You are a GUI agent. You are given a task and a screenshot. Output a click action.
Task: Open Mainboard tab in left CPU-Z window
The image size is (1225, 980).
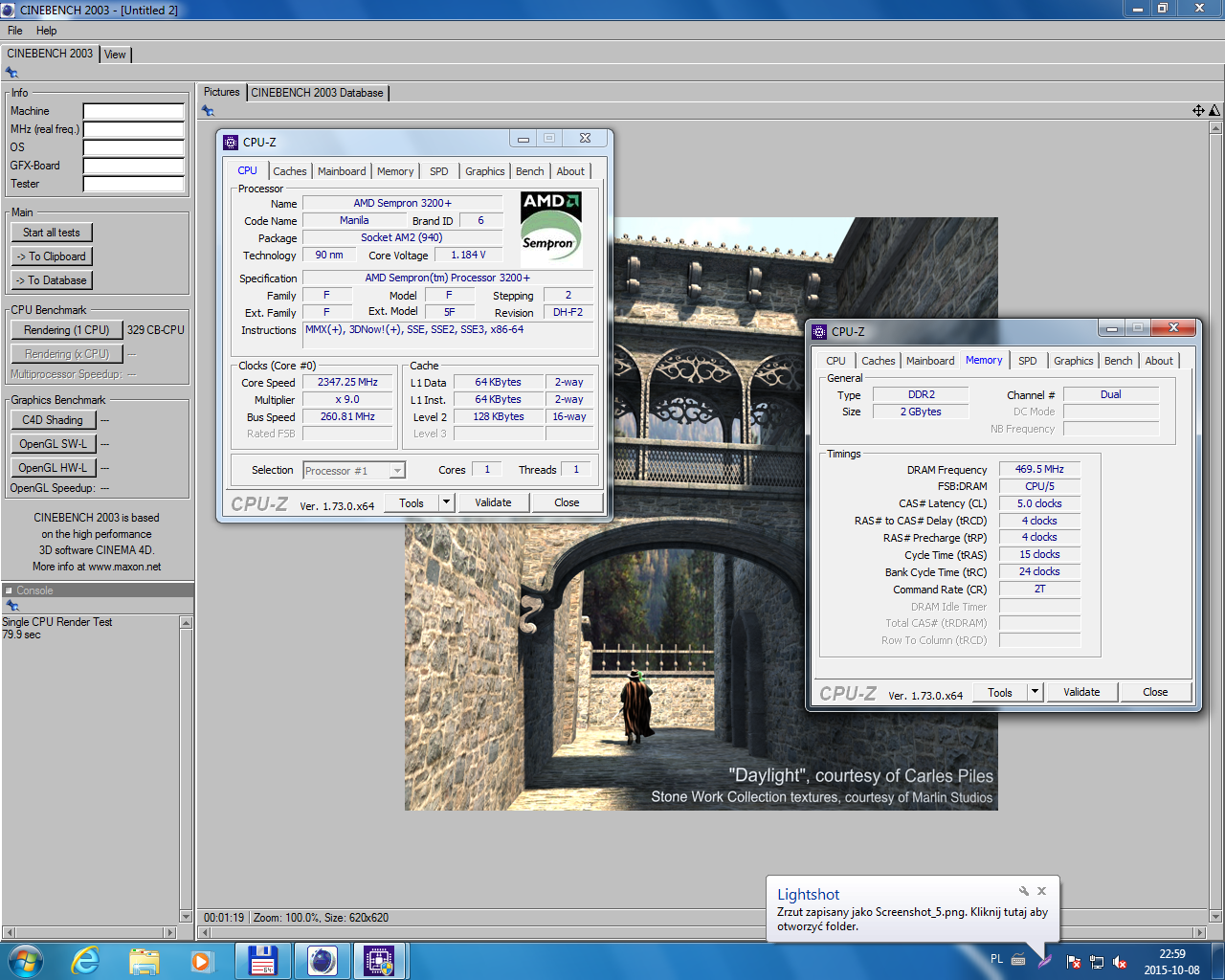(342, 171)
